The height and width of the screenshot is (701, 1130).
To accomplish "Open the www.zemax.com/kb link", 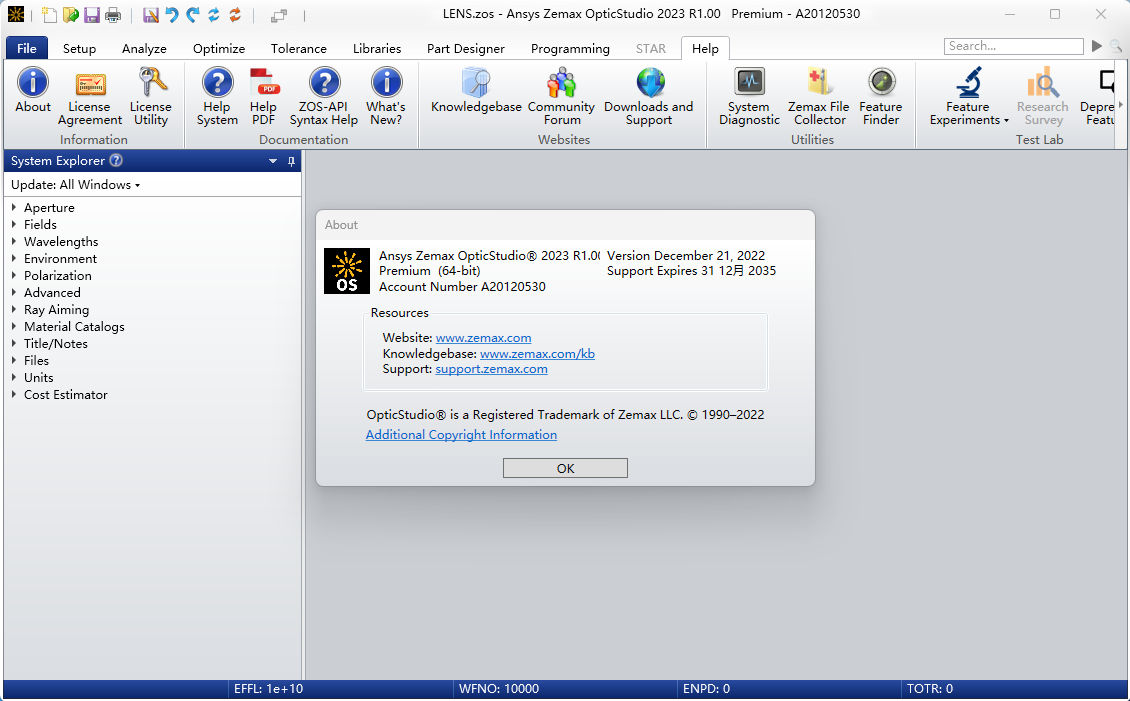I will point(538,354).
